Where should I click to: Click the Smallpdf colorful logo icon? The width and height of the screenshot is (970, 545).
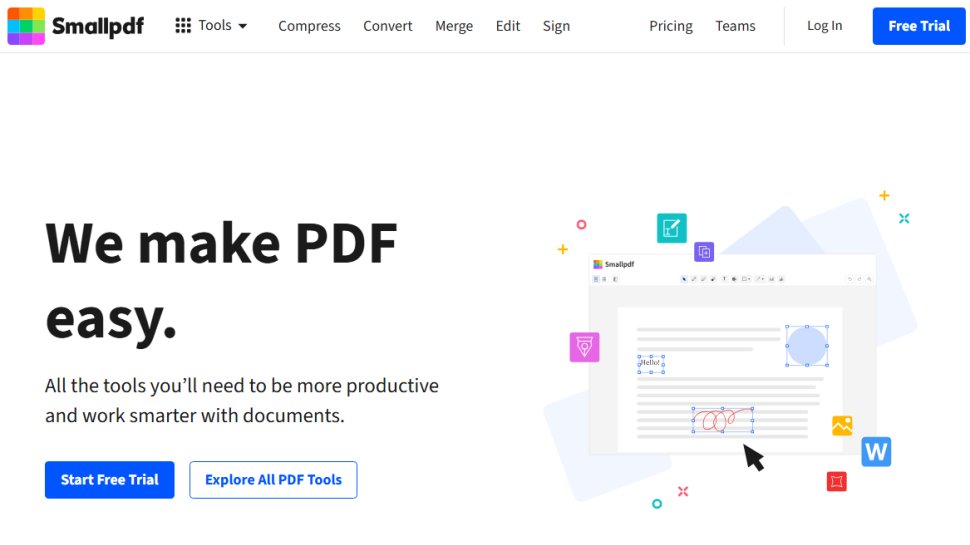pos(26,26)
